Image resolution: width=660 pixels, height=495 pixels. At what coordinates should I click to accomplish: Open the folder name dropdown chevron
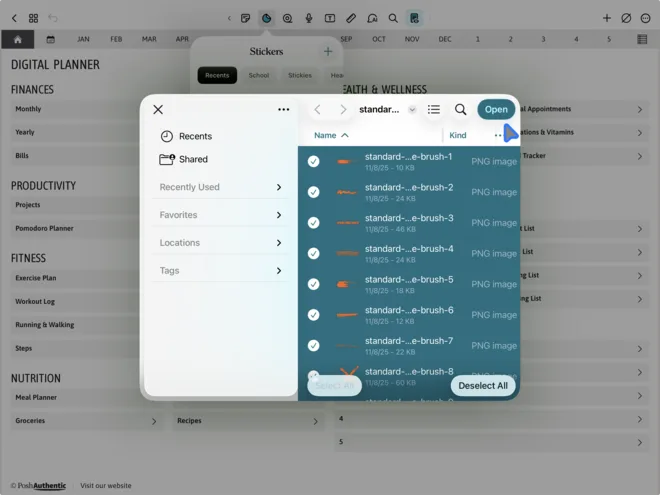(412, 110)
